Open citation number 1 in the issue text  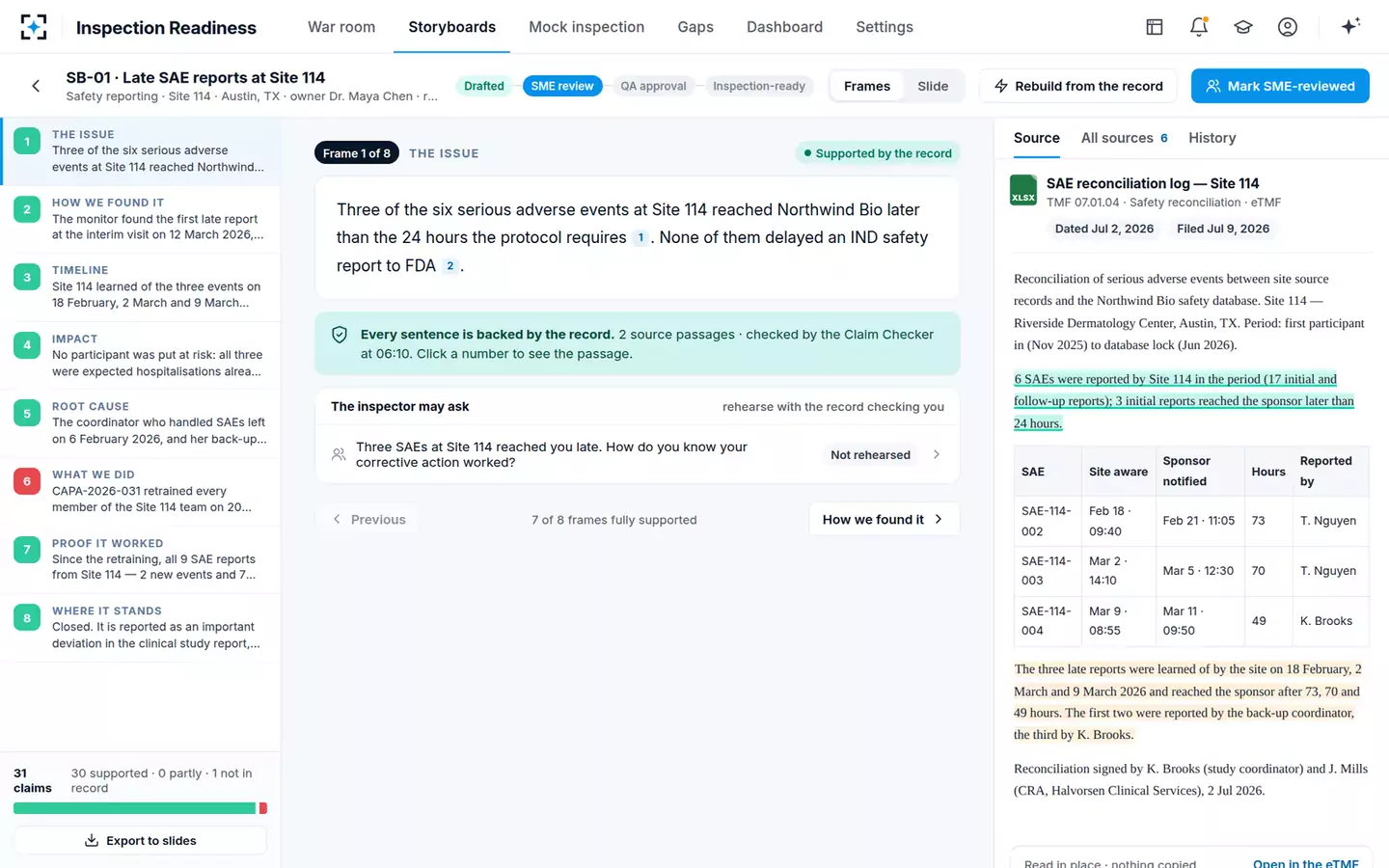coord(640,237)
